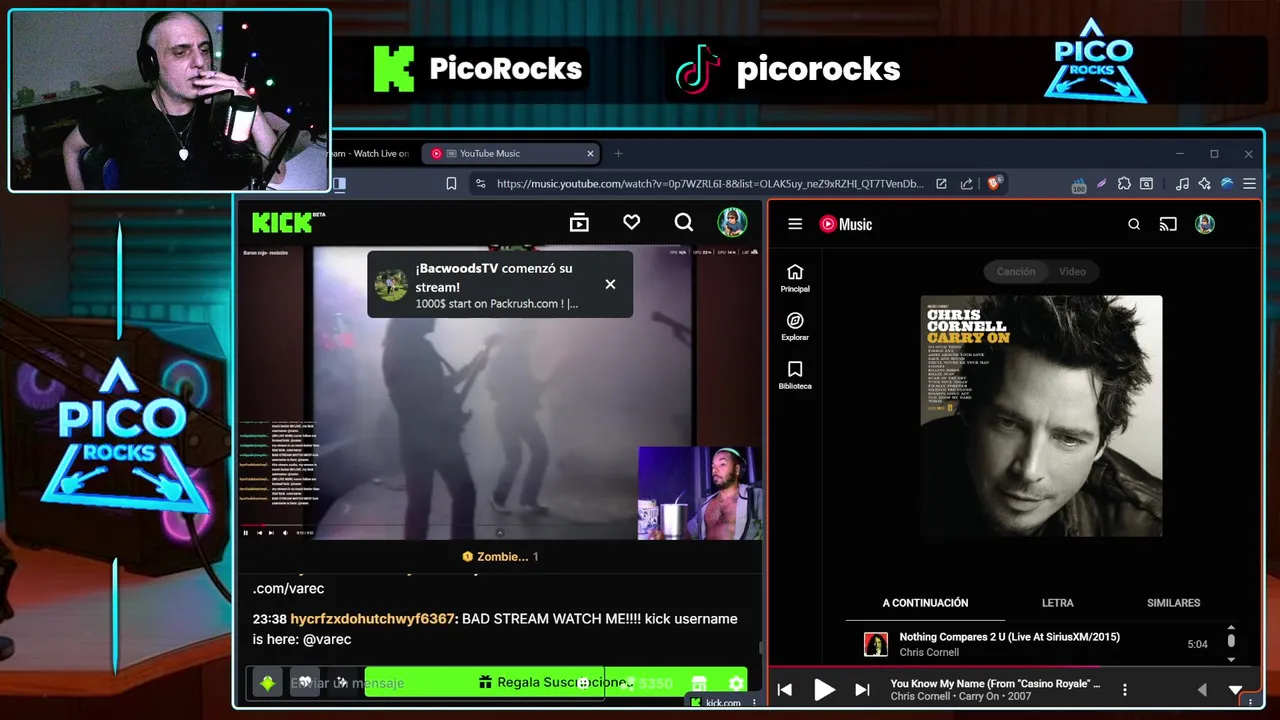This screenshot has height=720, width=1280.
Task: Open Biblioteca library in sidebar
Action: click(x=795, y=375)
